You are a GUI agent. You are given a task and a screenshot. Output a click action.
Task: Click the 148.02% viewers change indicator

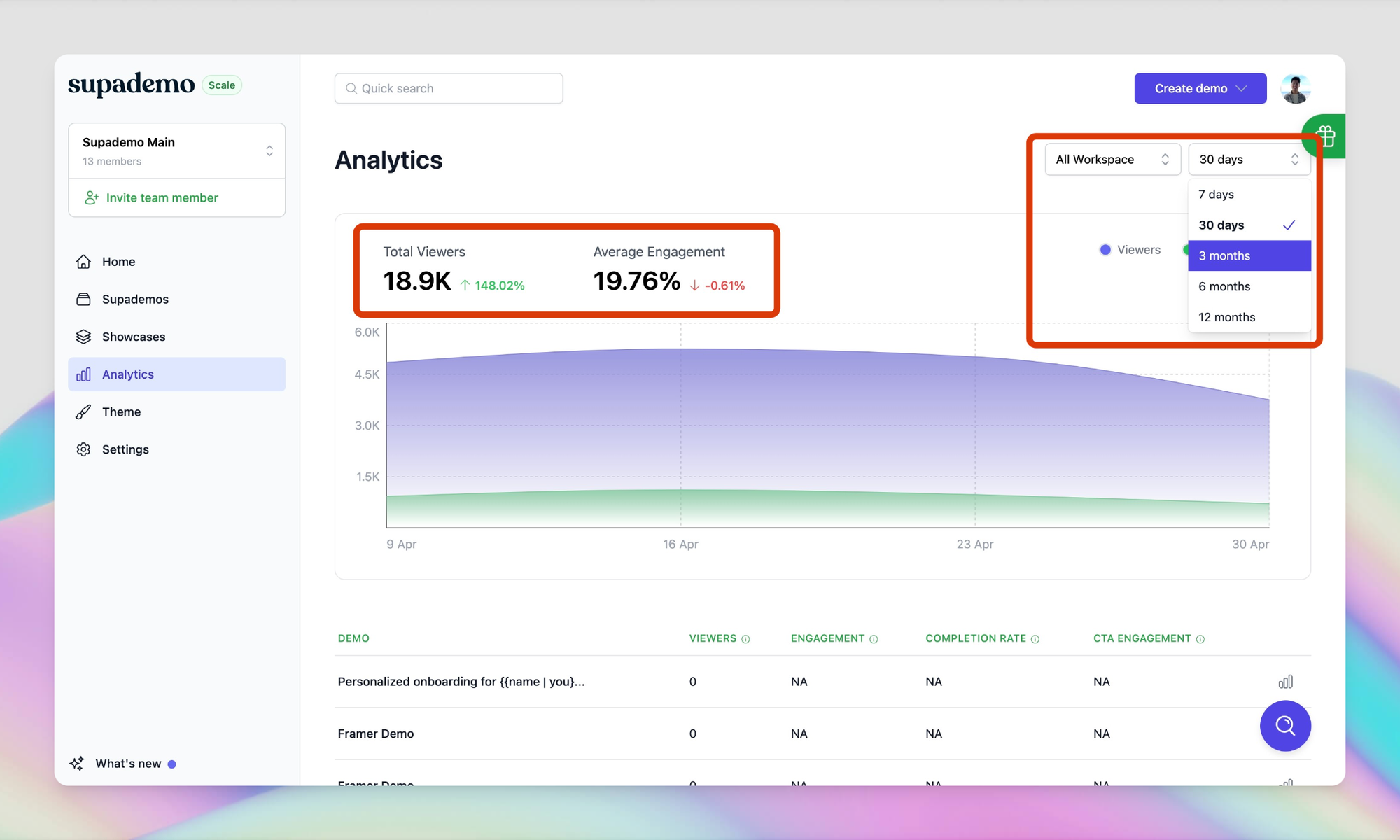492,286
